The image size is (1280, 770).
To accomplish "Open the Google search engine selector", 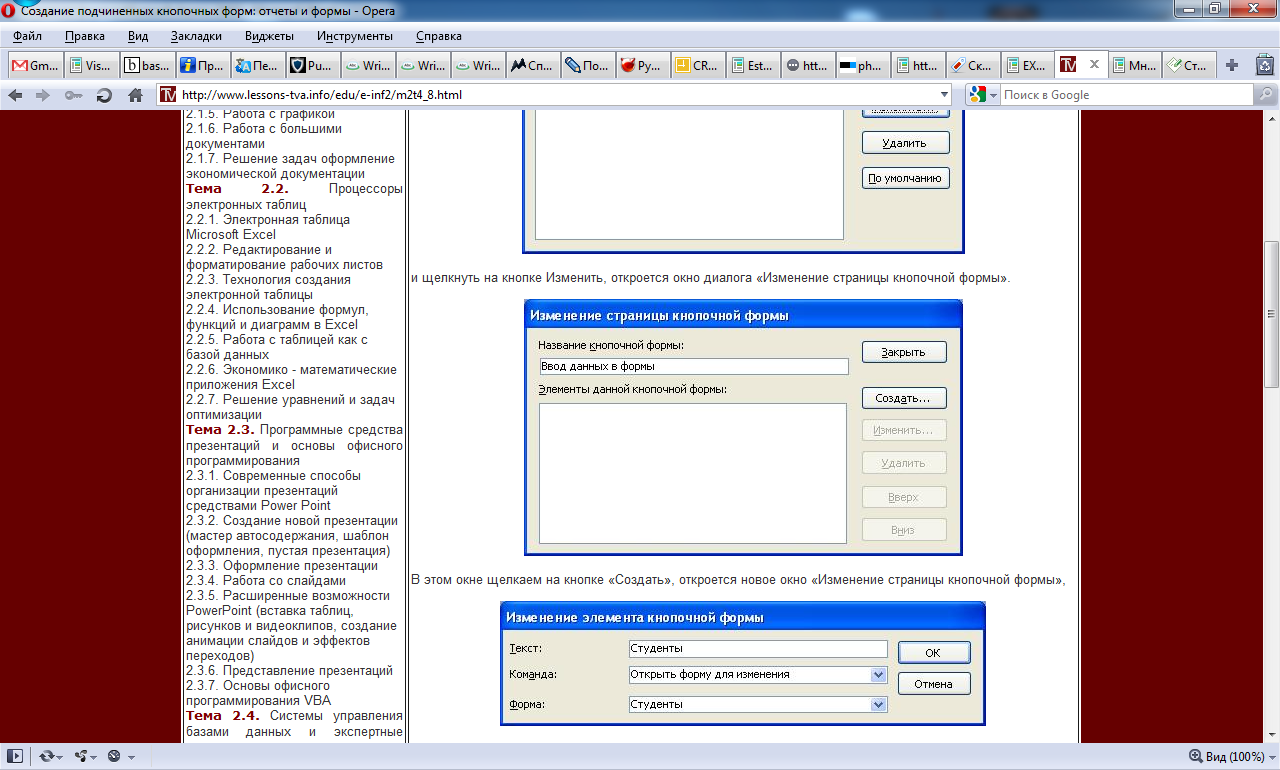I will click(984, 95).
